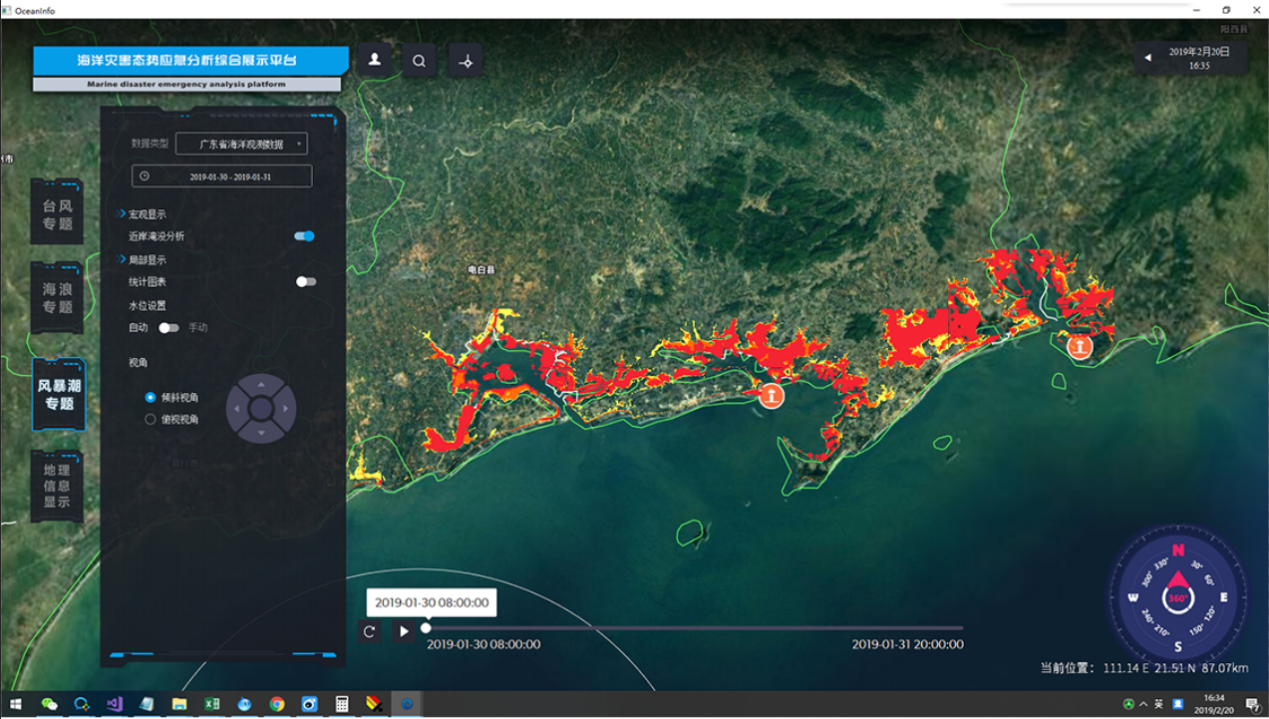Open the 海浪专题 tab
Image resolution: width=1269 pixels, height=719 pixels.
(x=58, y=298)
